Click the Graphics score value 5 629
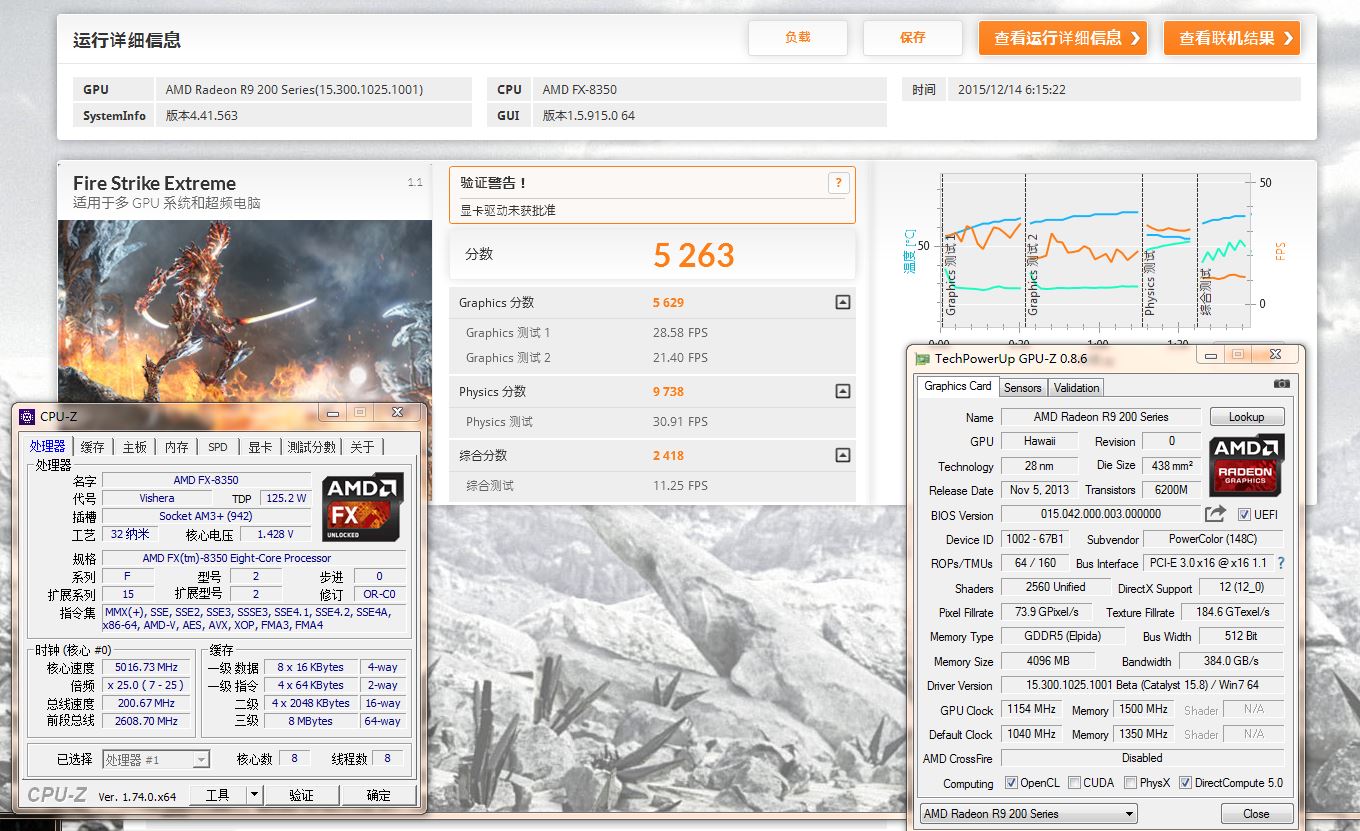The image size is (1360, 831). pyautogui.click(x=668, y=302)
